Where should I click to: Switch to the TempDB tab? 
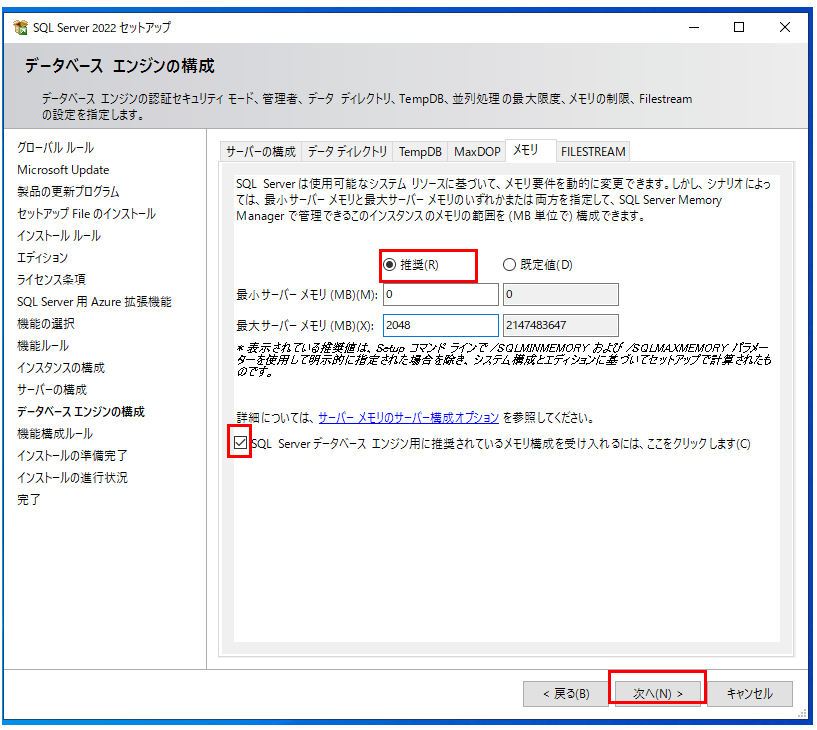420,152
